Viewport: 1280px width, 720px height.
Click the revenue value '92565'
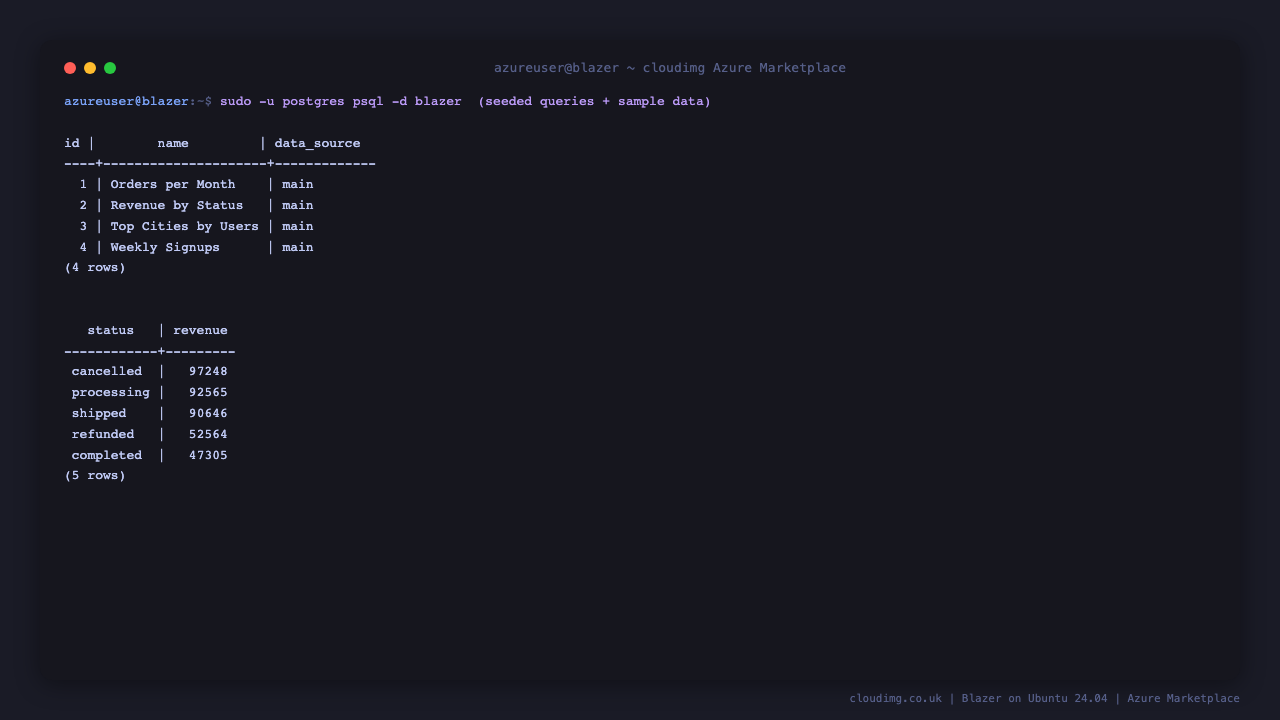click(x=208, y=392)
